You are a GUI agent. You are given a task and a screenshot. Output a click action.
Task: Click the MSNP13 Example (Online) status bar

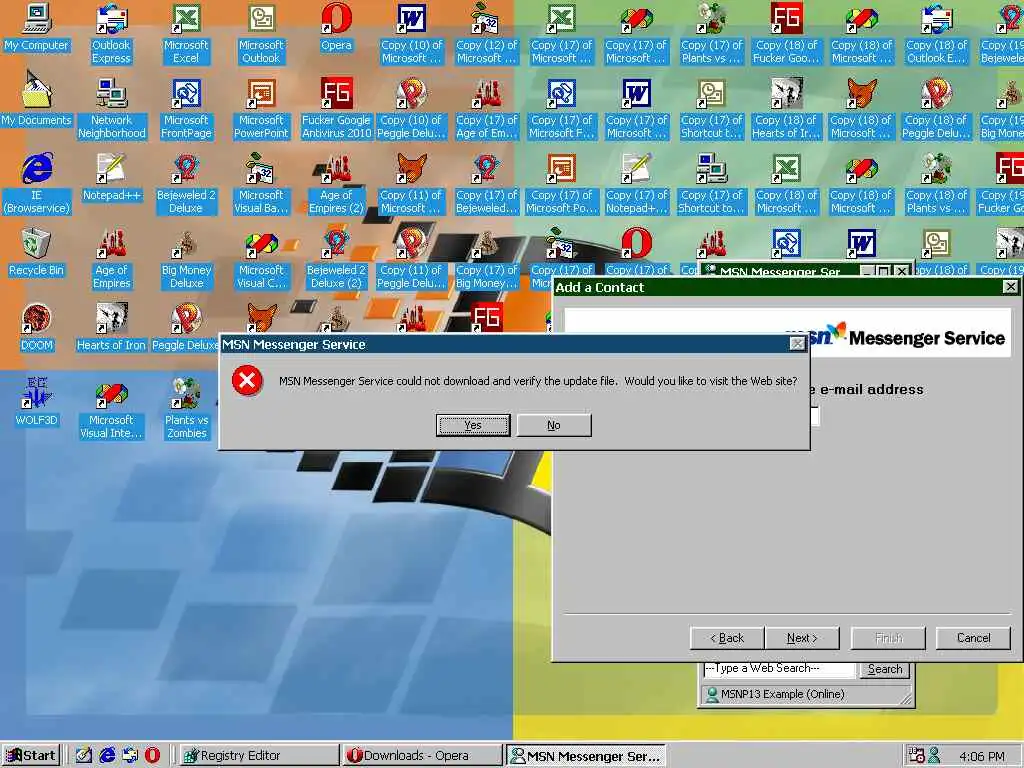click(x=805, y=694)
